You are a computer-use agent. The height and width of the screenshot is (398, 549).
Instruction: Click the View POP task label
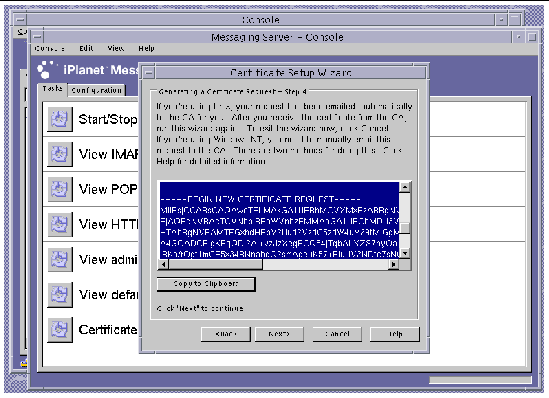click(x=108, y=189)
